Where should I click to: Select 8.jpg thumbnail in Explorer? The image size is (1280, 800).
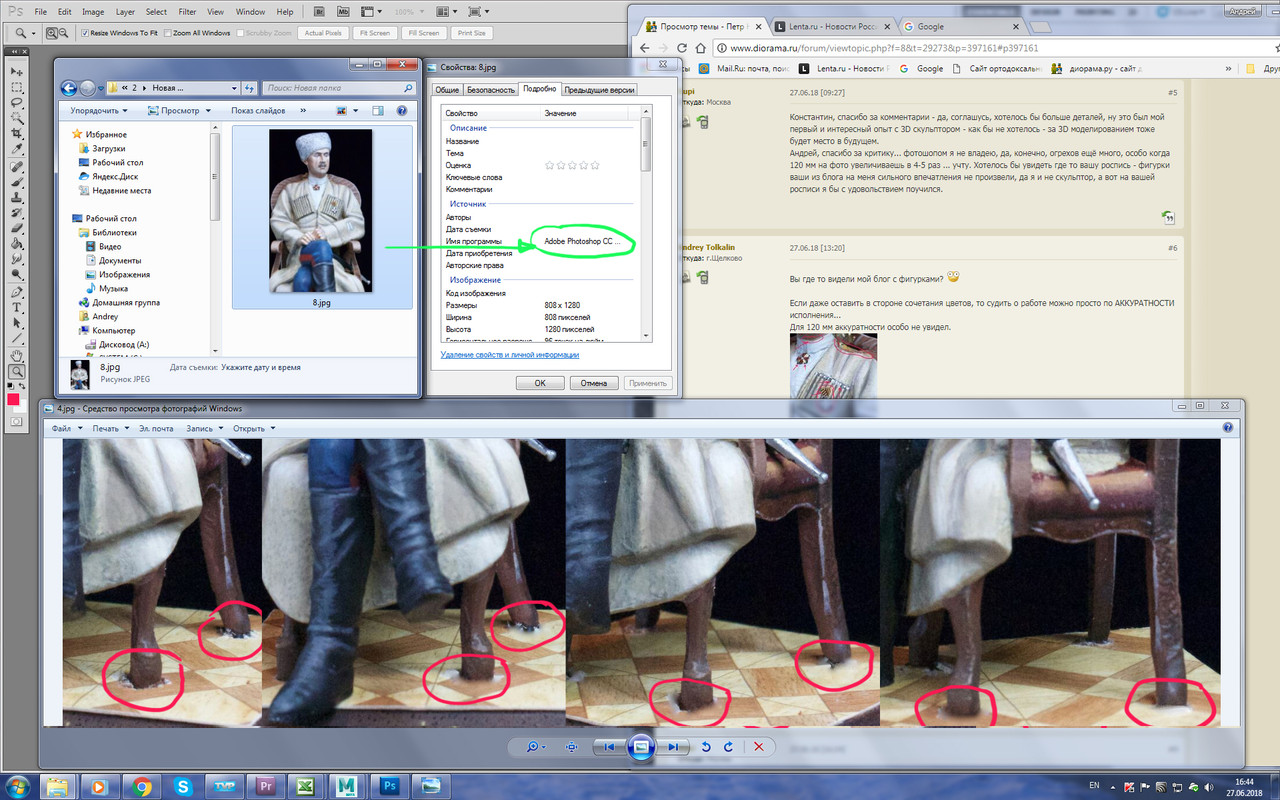(321, 217)
